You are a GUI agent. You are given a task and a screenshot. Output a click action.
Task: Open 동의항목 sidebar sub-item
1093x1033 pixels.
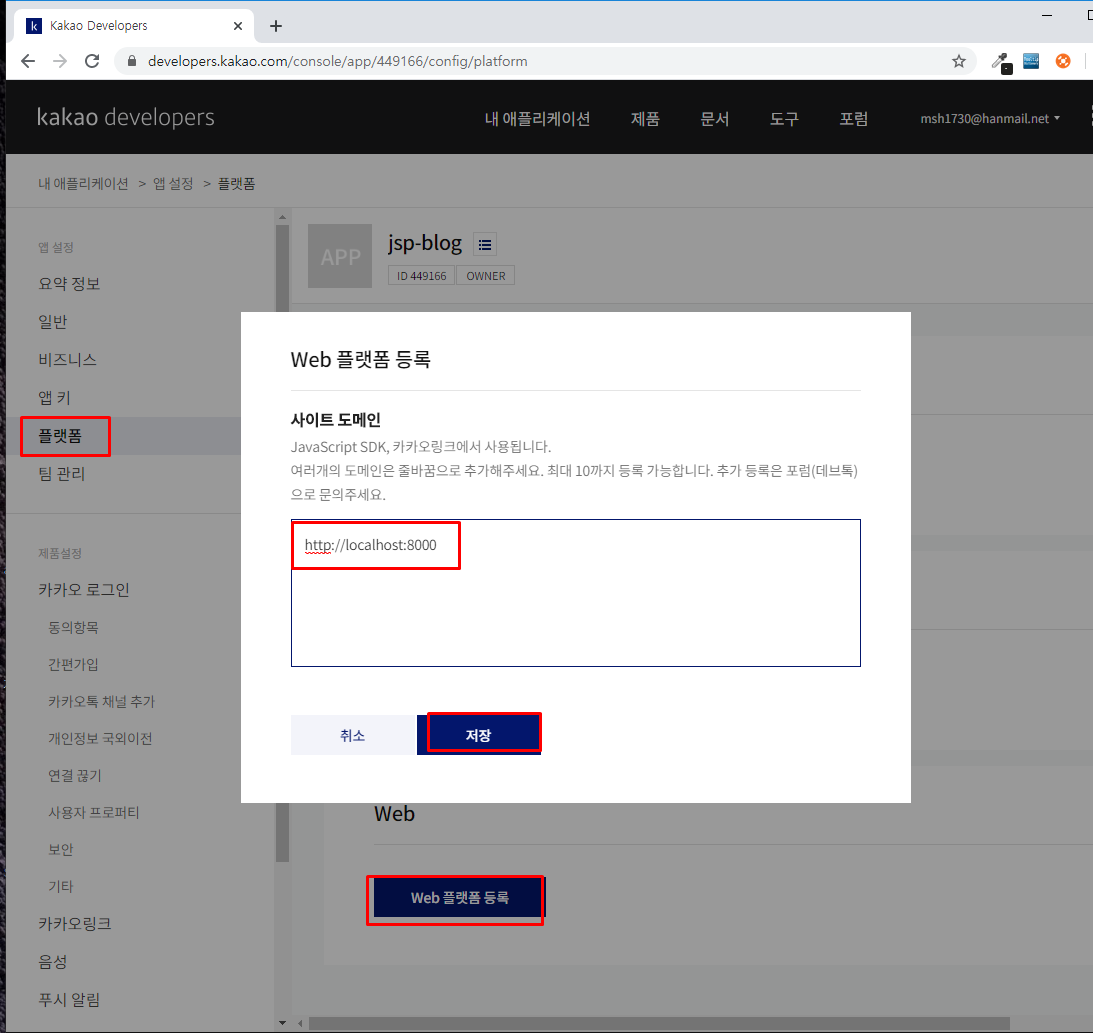click(73, 627)
